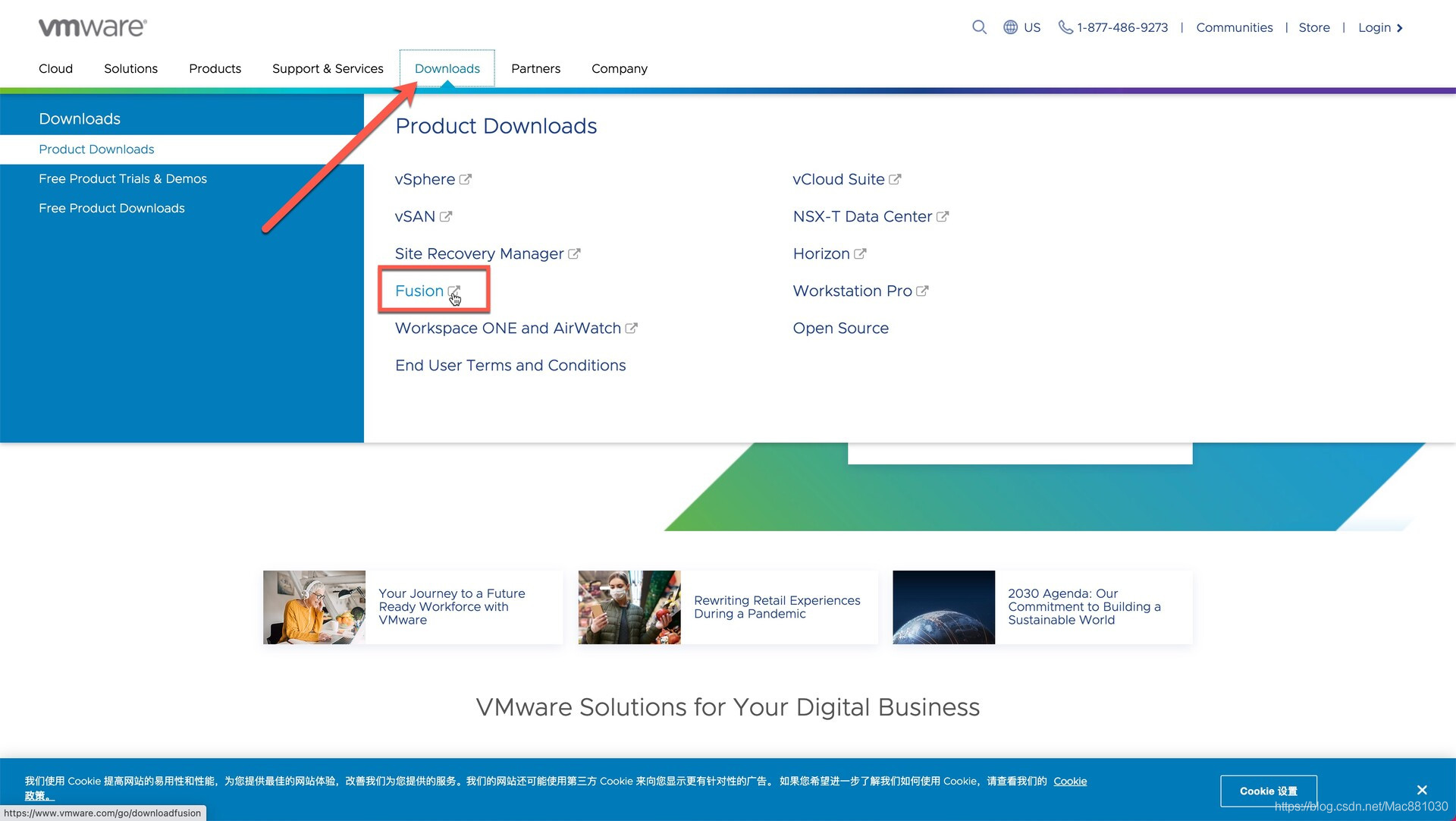Click the Cookie 设置 button
Viewport: 1456px width, 821px height.
[x=1268, y=791]
